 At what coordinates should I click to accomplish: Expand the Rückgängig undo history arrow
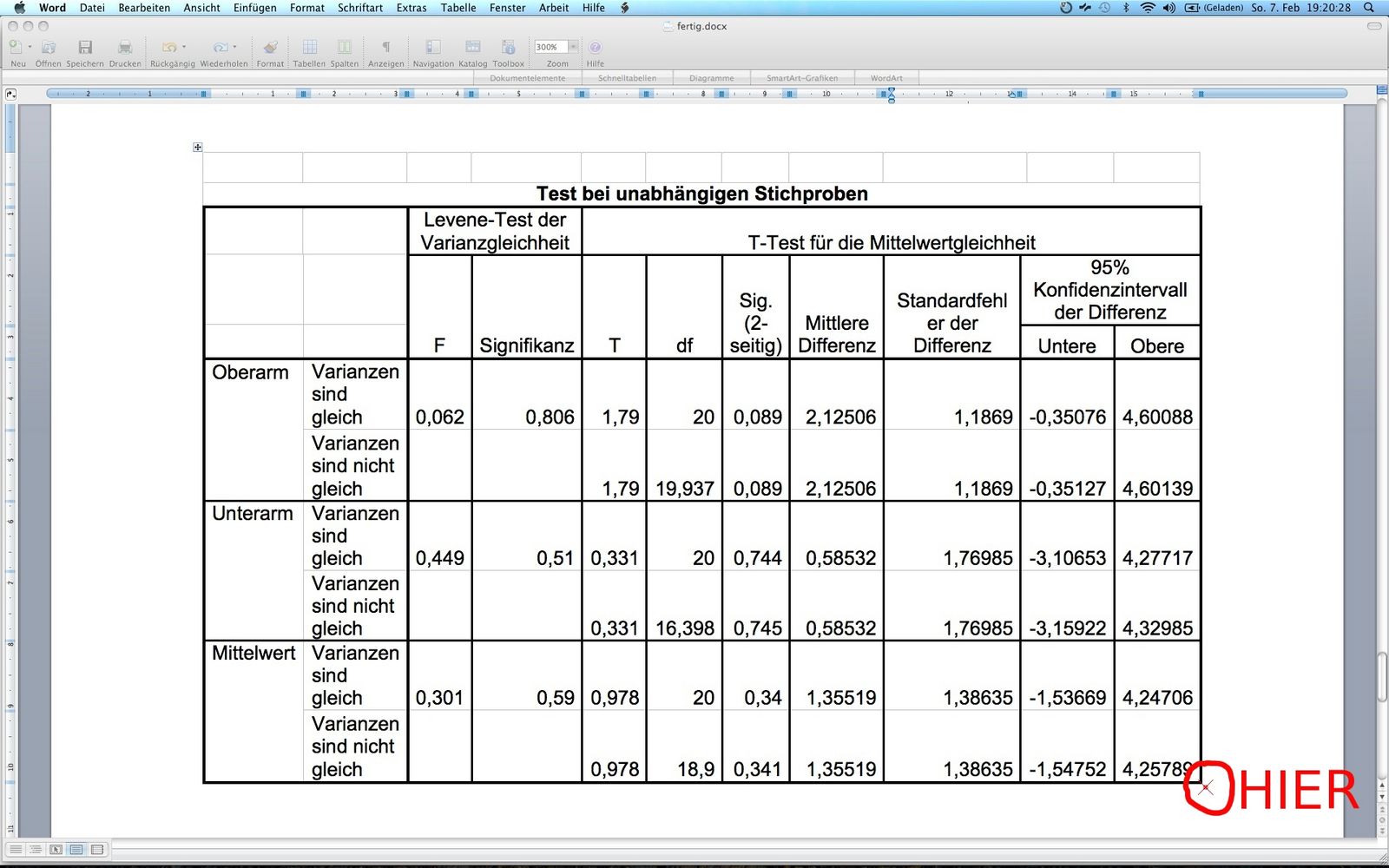[x=184, y=47]
